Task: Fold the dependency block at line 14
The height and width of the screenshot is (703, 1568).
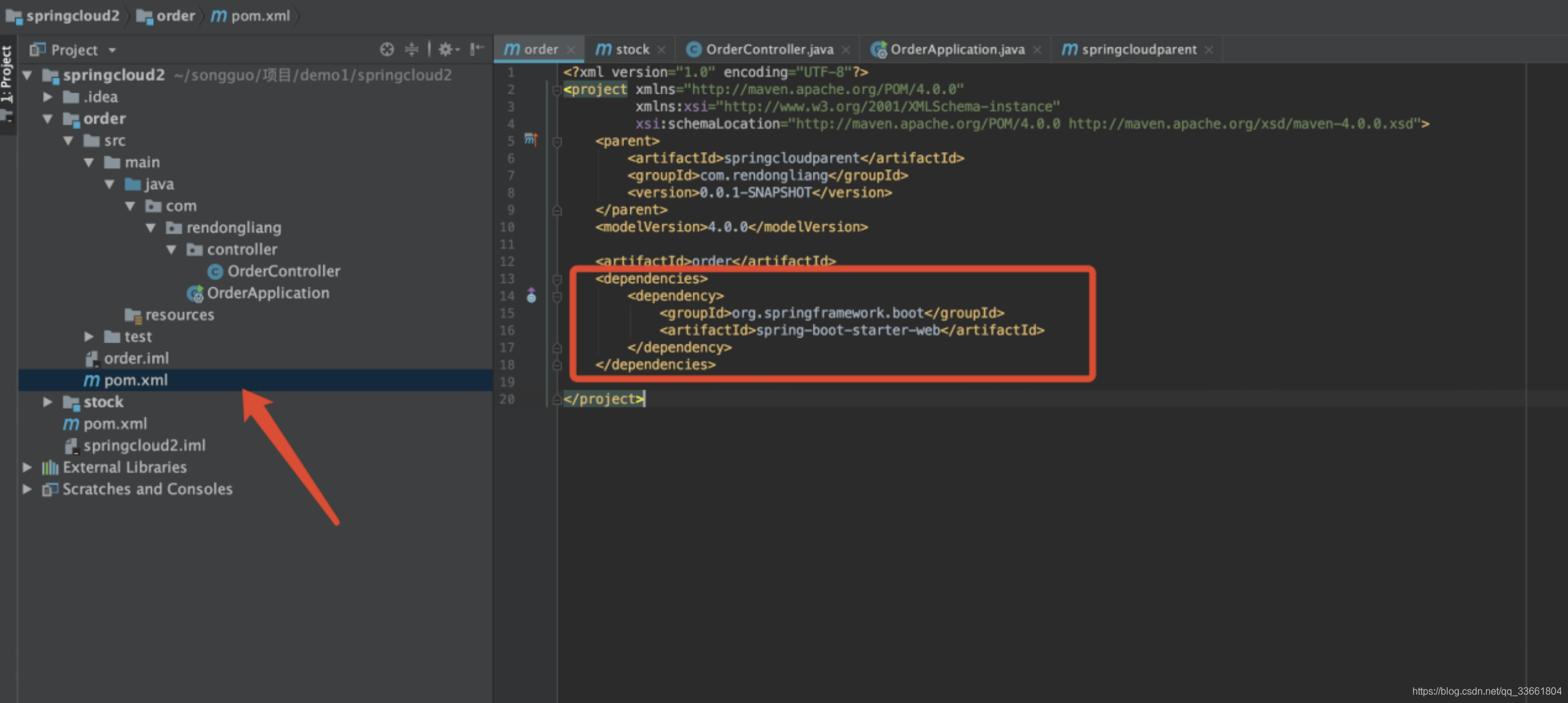Action: (557, 297)
